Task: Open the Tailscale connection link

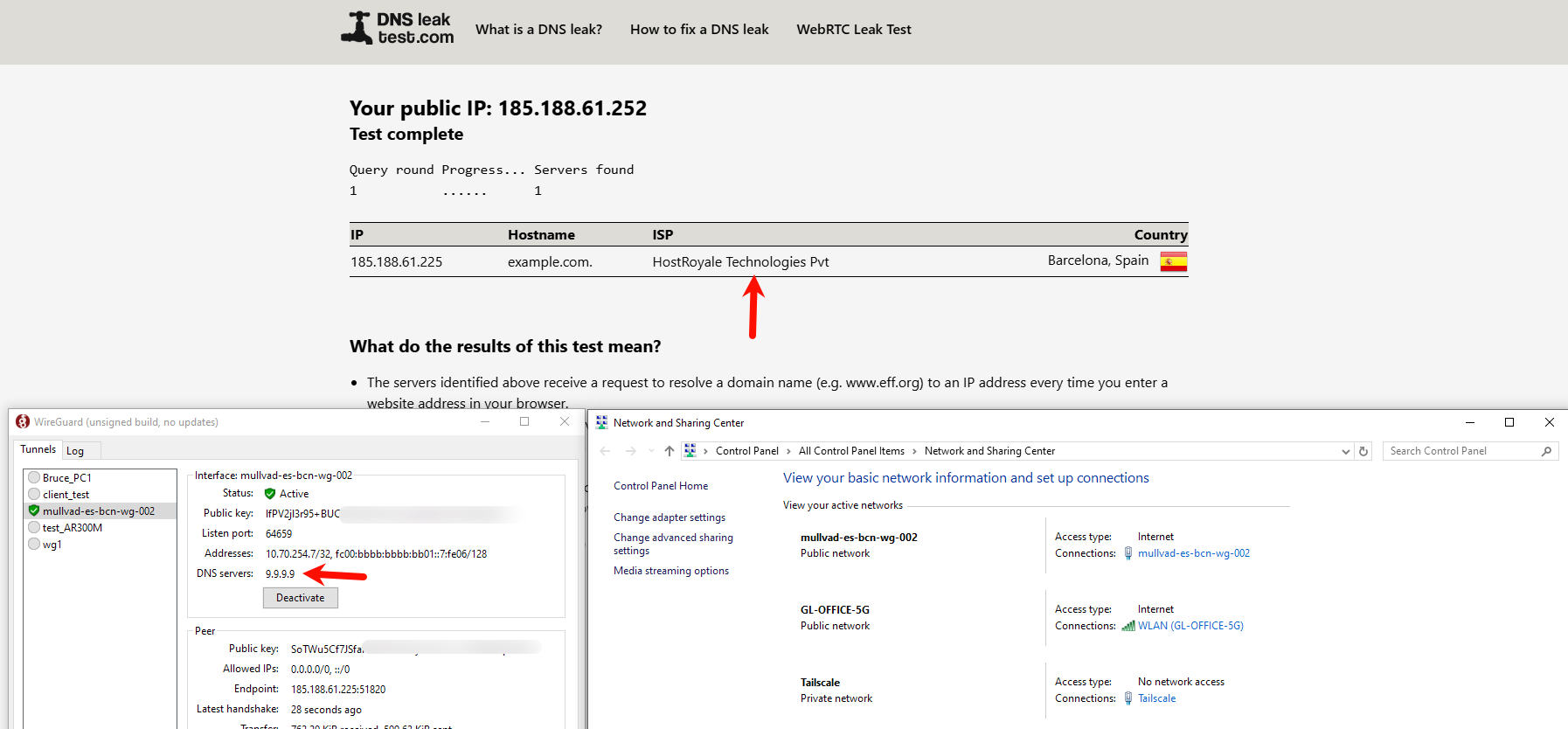Action: tap(1156, 698)
